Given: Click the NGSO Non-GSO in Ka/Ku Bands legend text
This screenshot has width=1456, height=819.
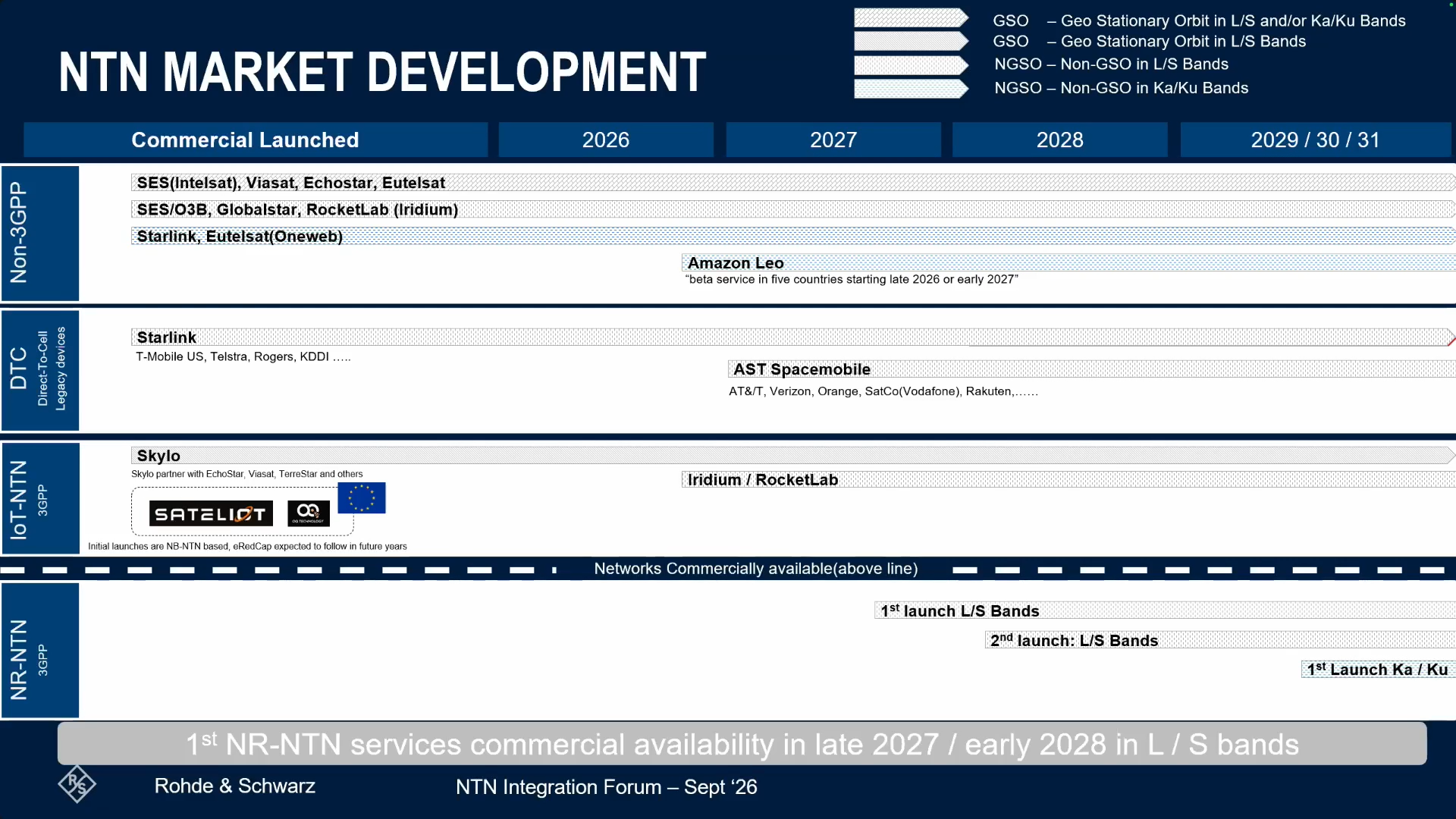Looking at the screenshot, I should (x=1122, y=88).
